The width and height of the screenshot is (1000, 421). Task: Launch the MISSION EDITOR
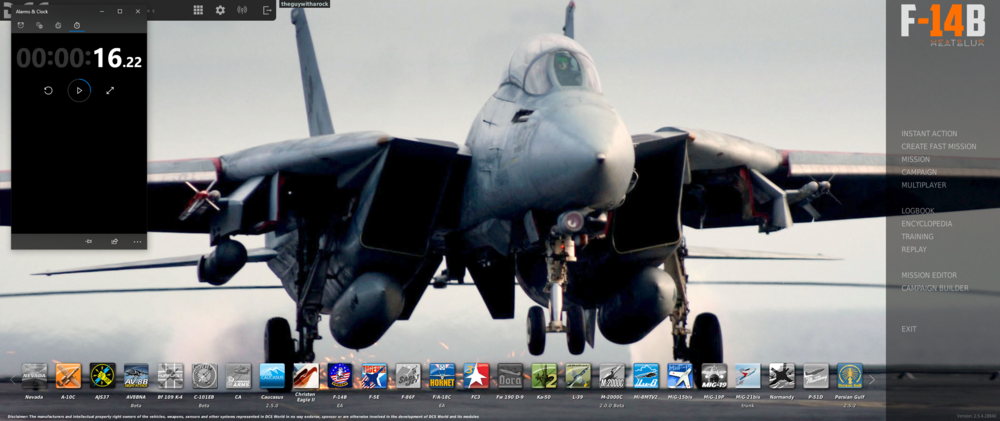(929, 276)
